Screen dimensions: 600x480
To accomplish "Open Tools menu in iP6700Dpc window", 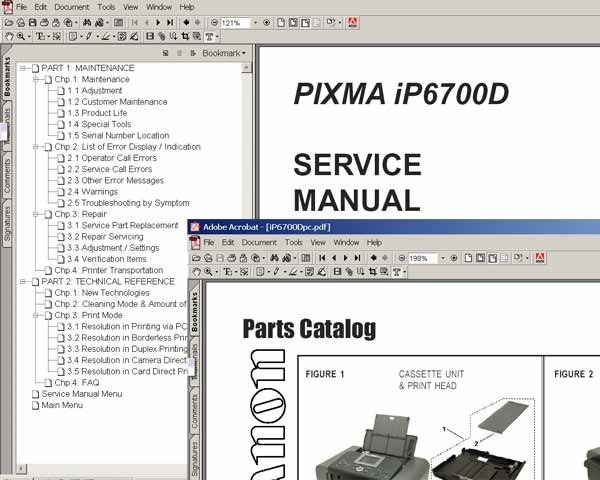I will pyautogui.click(x=293, y=243).
